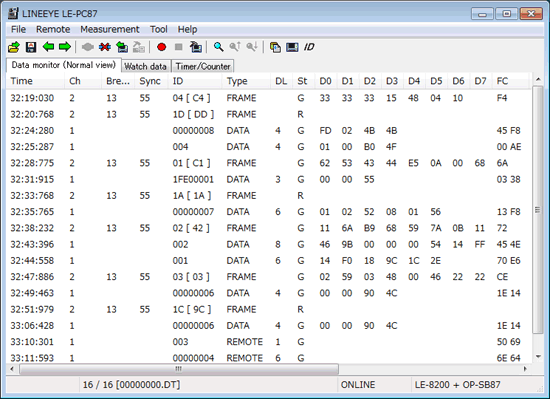Open the Remote menu
This screenshot has width=550, height=399.
coord(53,29)
